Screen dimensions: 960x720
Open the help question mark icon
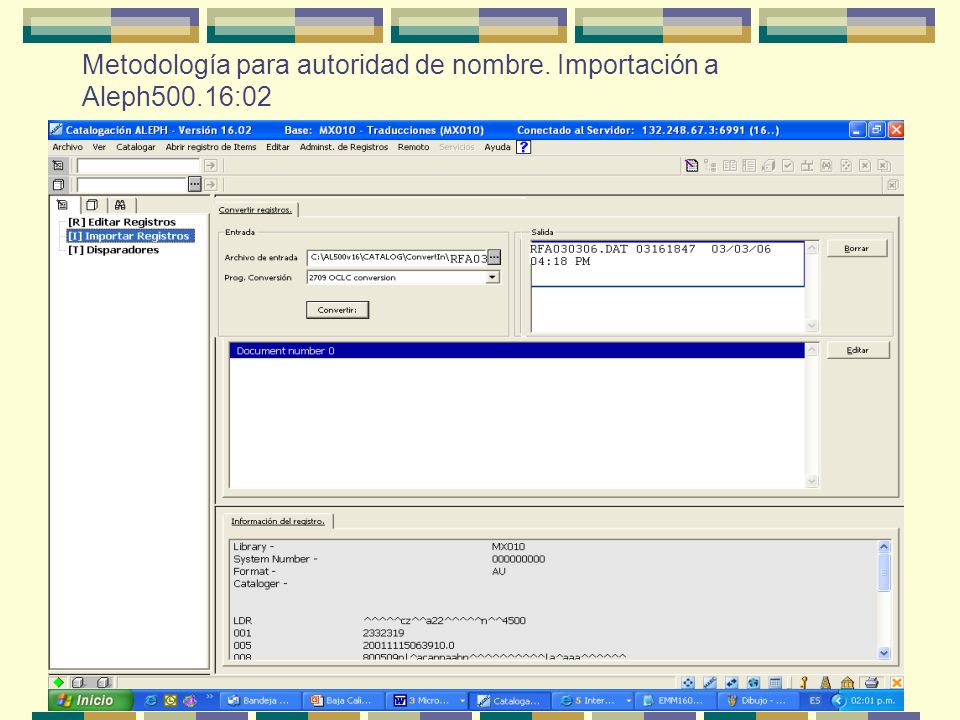(x=523, y=147)
